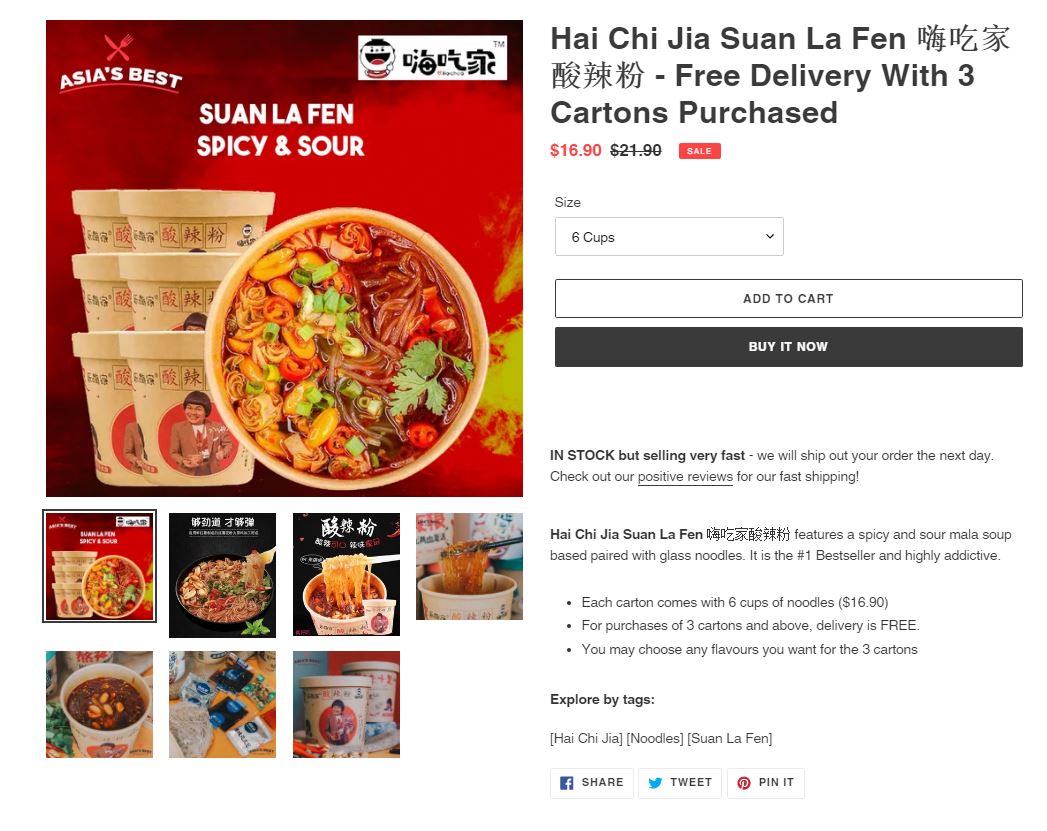Select the first red Suan La Fen thumbnail

click(x=99, y=566)
